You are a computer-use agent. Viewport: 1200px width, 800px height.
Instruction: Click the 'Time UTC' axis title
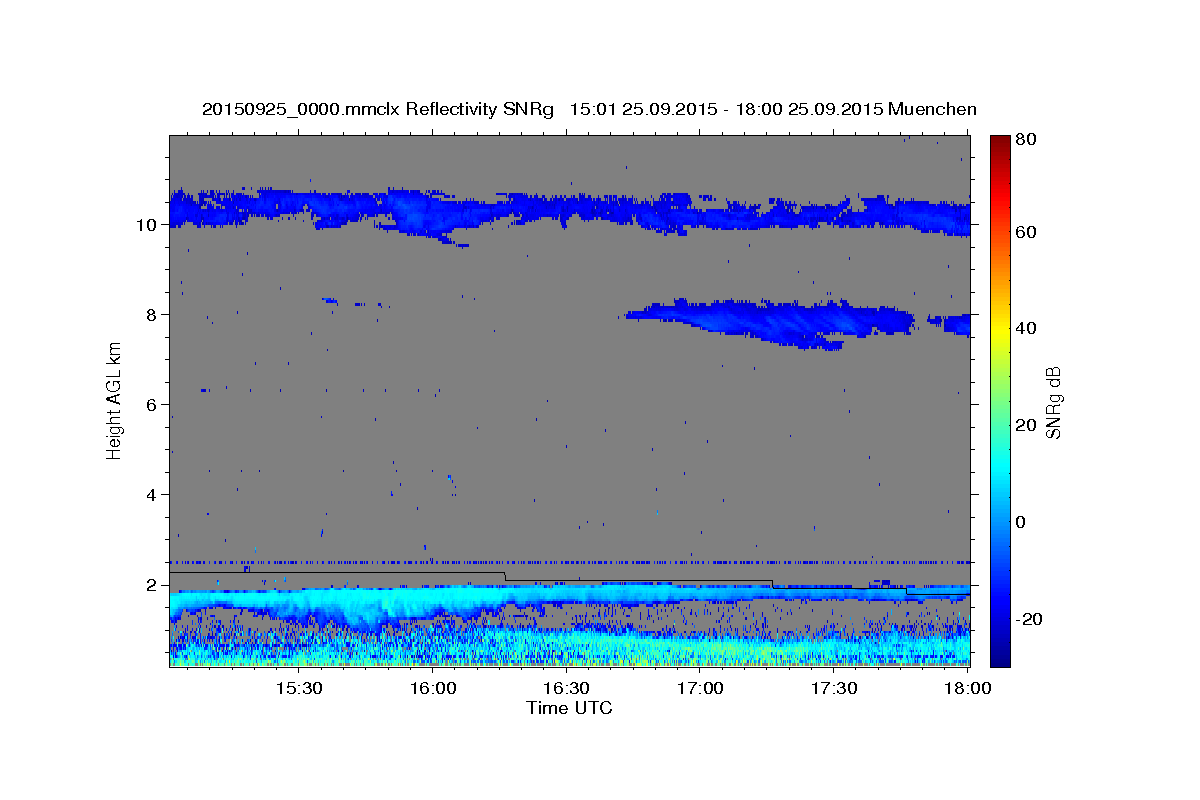tap(569, 708)
